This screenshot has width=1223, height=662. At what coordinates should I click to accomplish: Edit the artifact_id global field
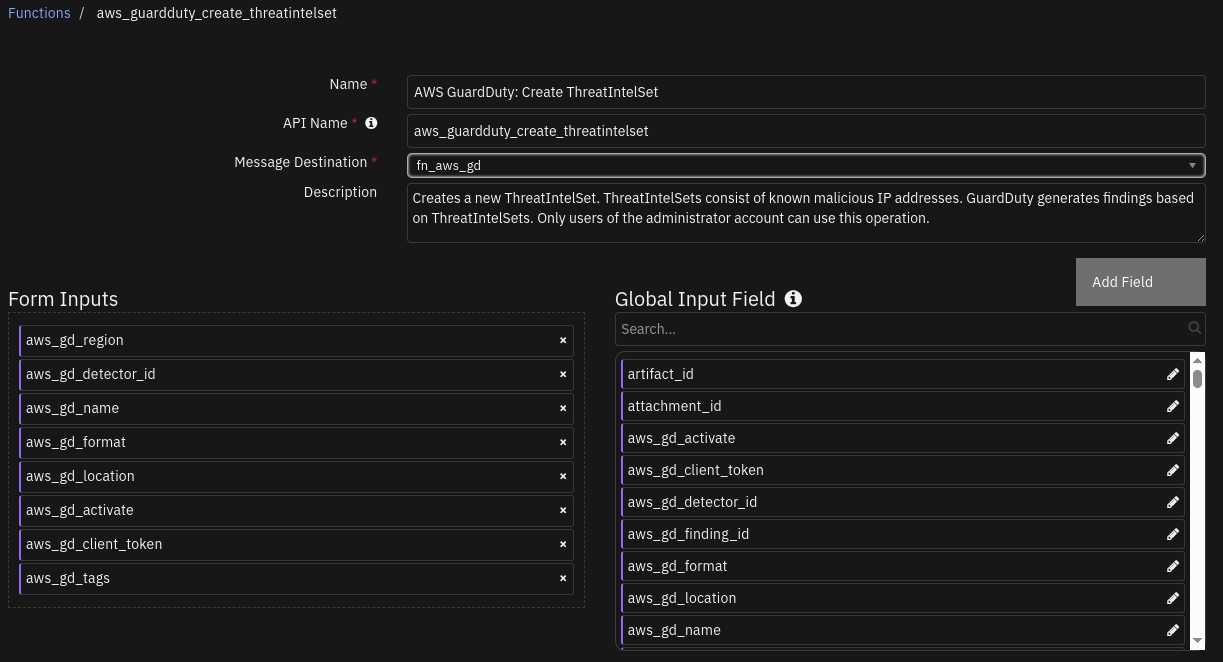(1173, 374)
